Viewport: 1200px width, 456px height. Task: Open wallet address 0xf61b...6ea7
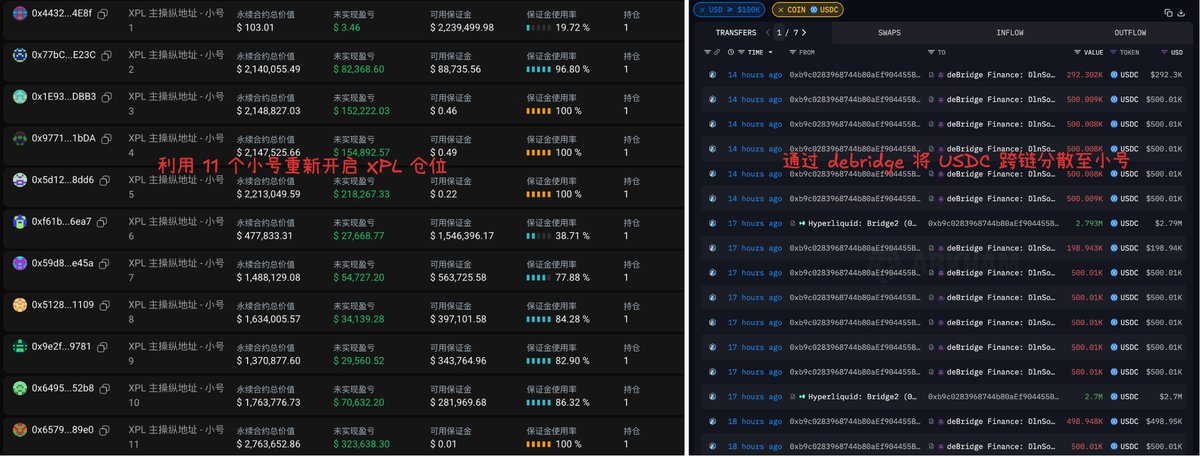point(61,222)
